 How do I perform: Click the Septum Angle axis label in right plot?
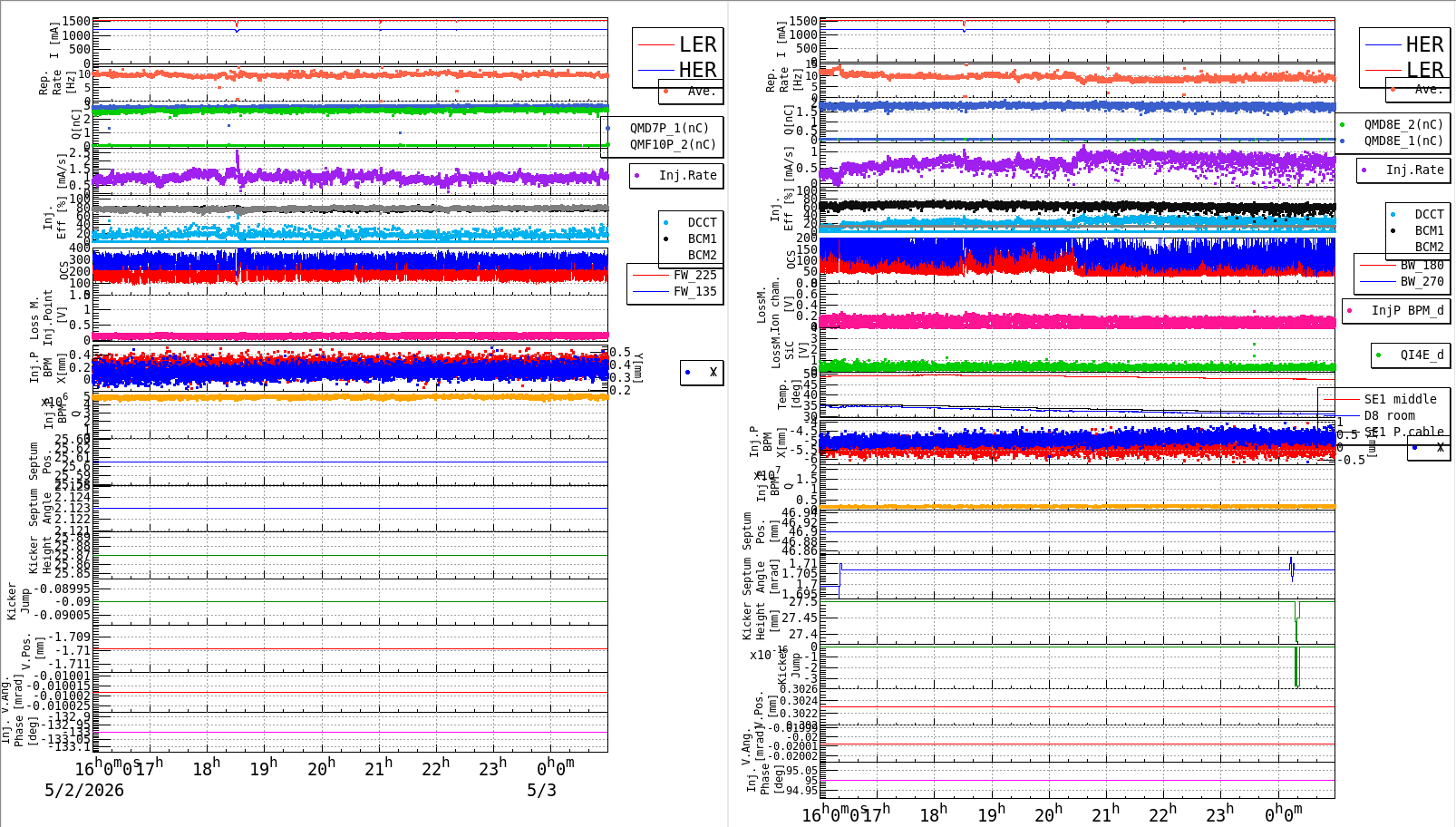[x=761, y=577]
